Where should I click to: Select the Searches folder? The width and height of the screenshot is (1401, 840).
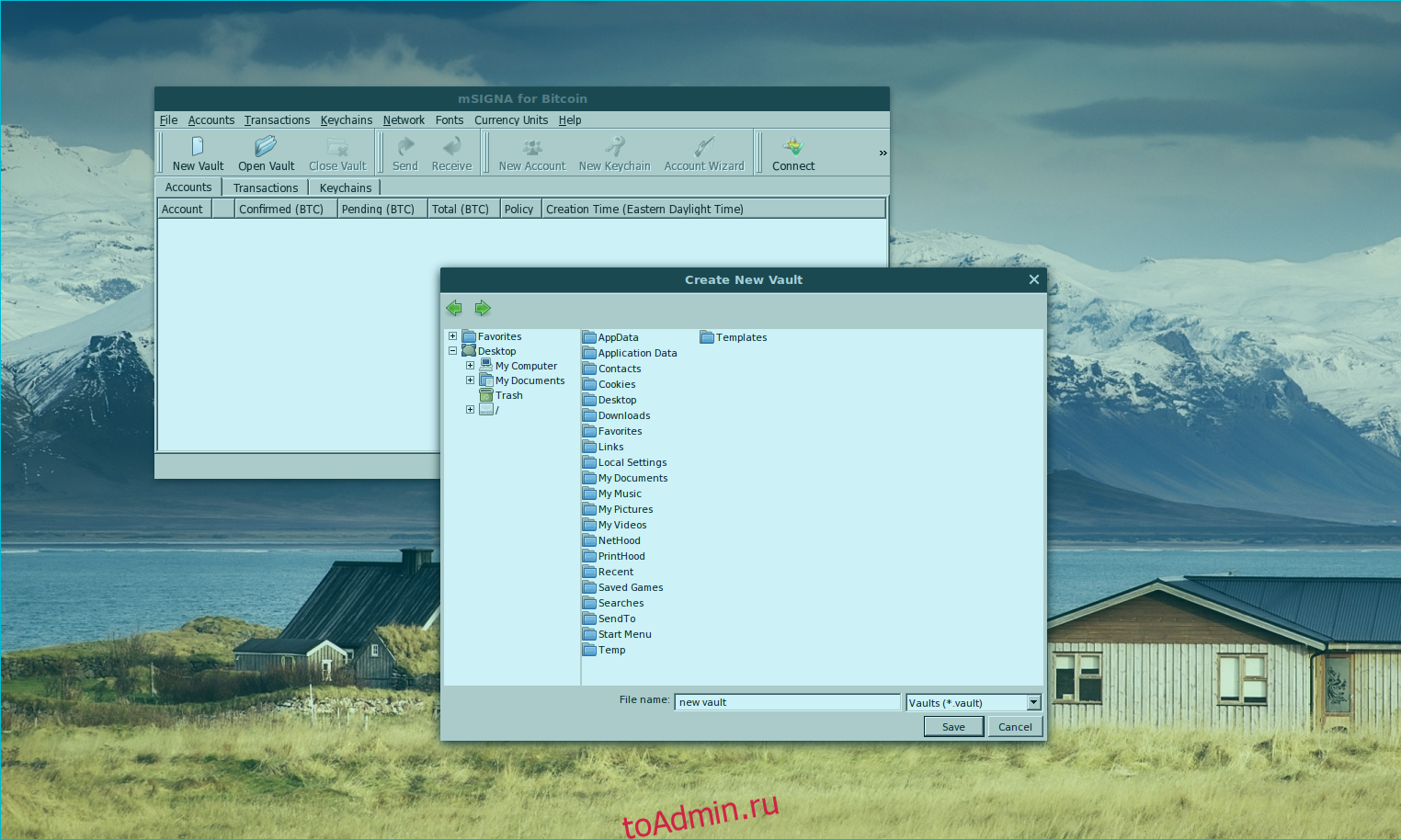(613, 603)
